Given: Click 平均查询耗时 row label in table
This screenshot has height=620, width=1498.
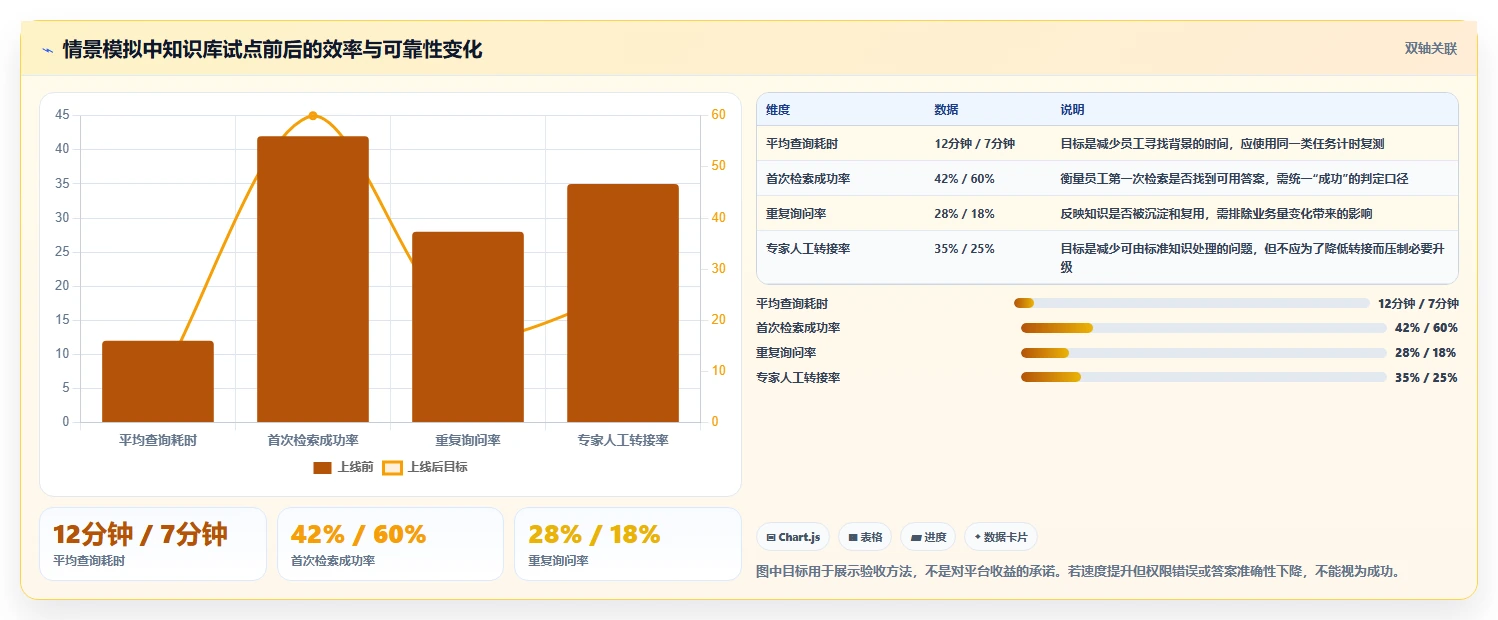Looking at the screenshot, I should (x=802, y=144).
